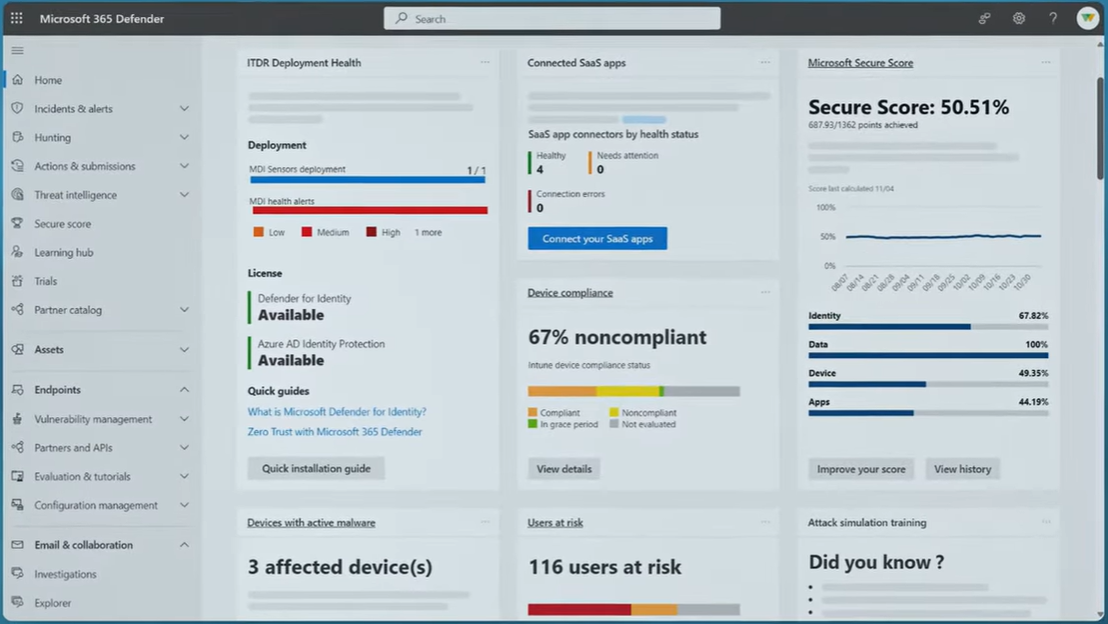Expand Incidents & alerts chevron
The height and width of the screenshot is (624, 1108).
click(x=184, y=109)
